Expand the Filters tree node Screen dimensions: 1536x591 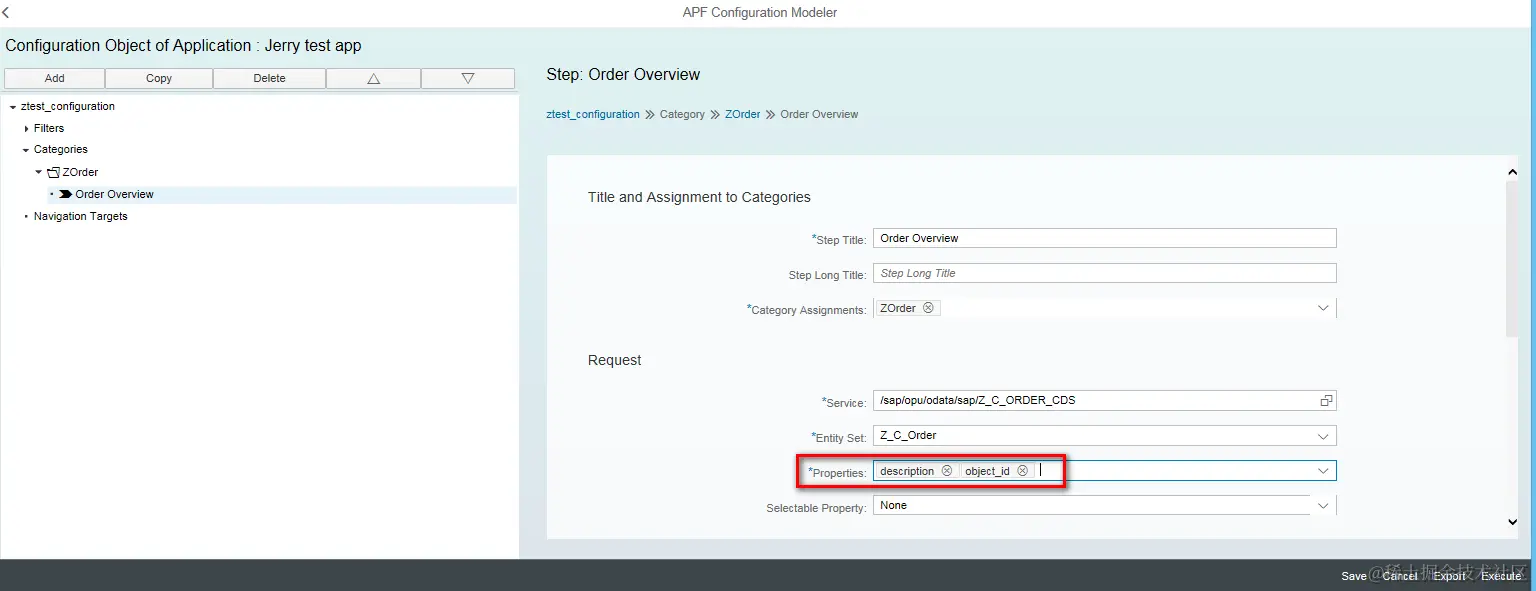click(x=26, y=128)
